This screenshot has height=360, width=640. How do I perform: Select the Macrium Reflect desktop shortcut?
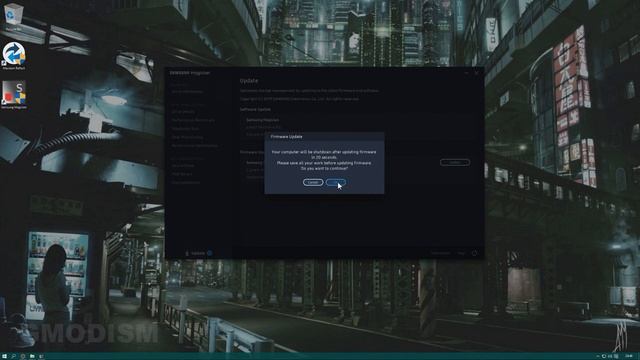click(x=14, y=56)
